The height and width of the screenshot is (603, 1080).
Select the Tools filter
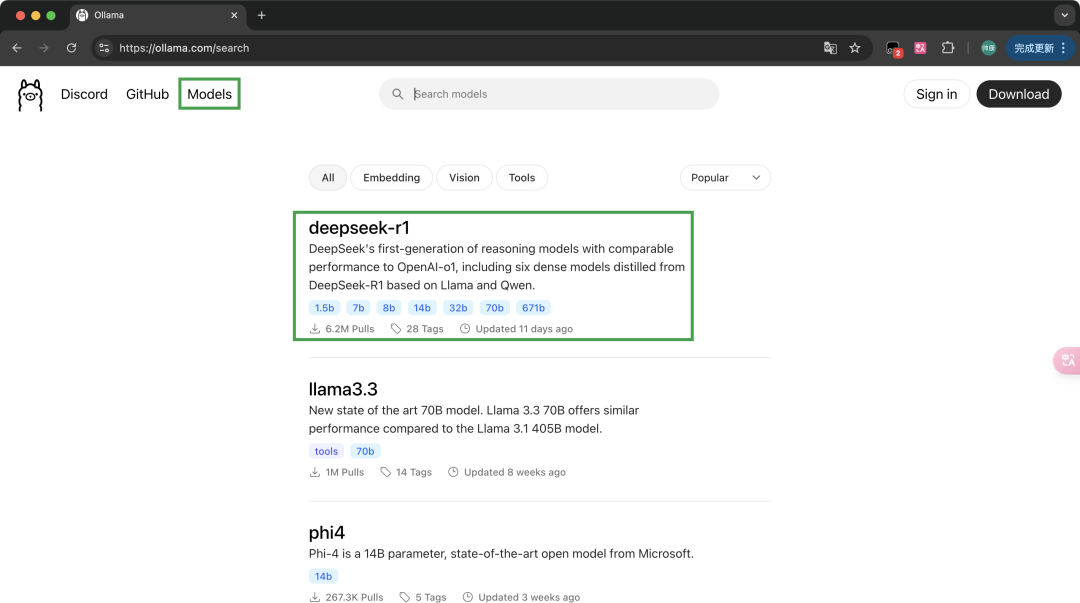coord(521,178)
